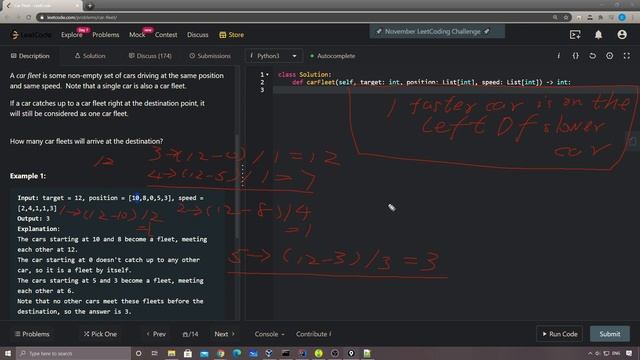The height and width of the screenshot is (360, 640).
Task: Open a new Chrome tab
Action: point(90,6)
